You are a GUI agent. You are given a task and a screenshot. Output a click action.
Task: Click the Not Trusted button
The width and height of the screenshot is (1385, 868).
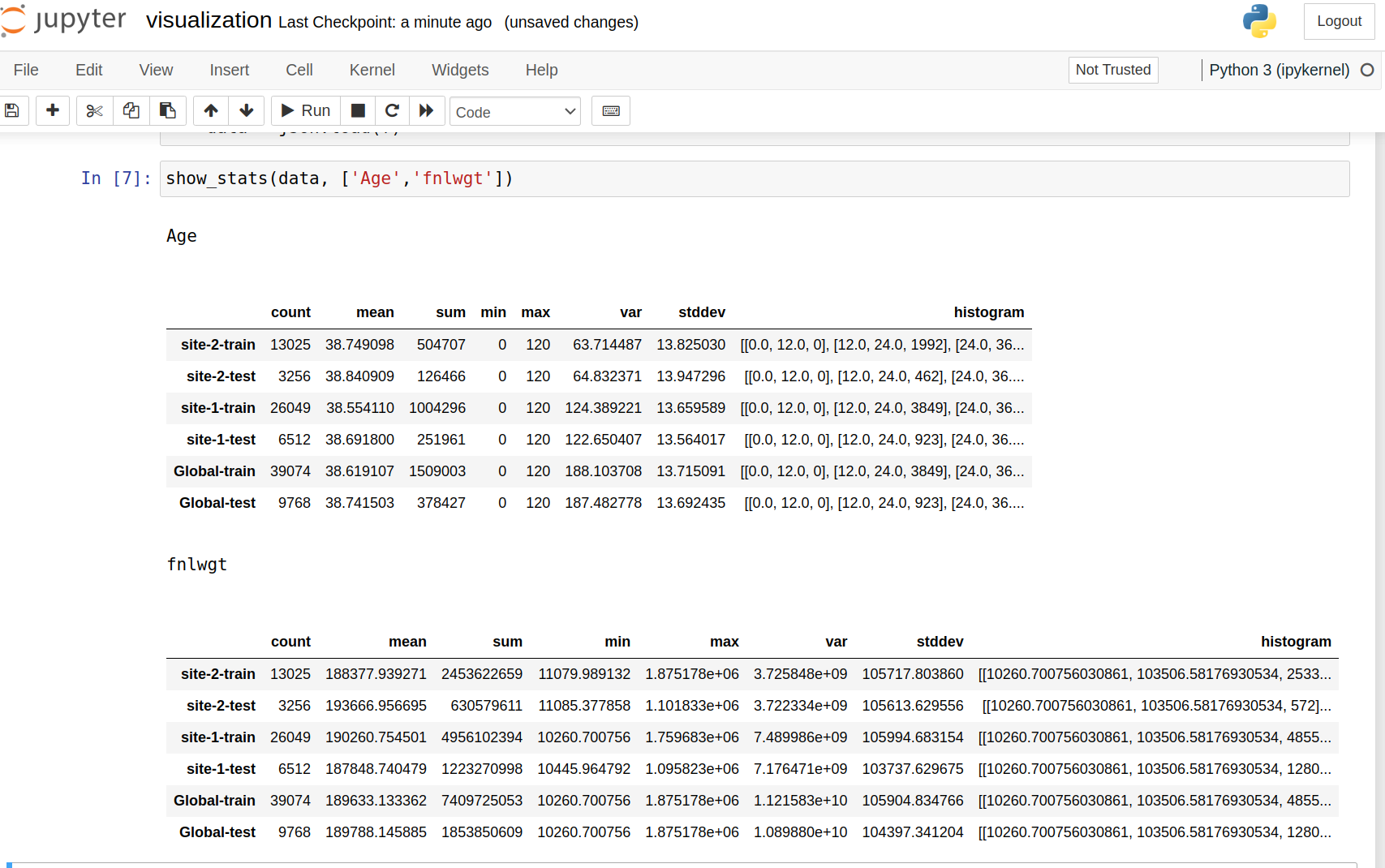(1113, 70)
